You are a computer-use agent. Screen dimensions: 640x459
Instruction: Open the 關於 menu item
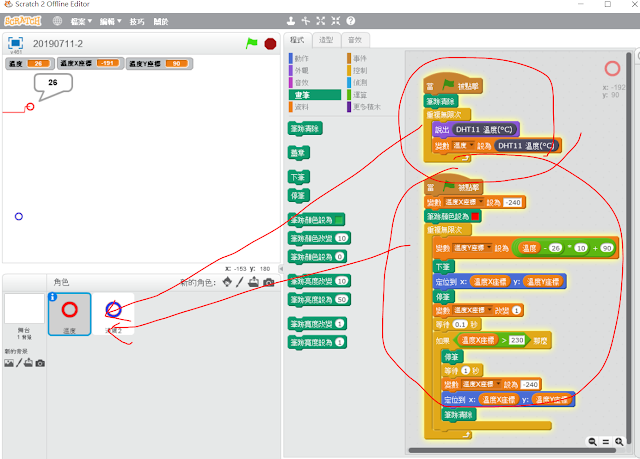pos(161,21)
